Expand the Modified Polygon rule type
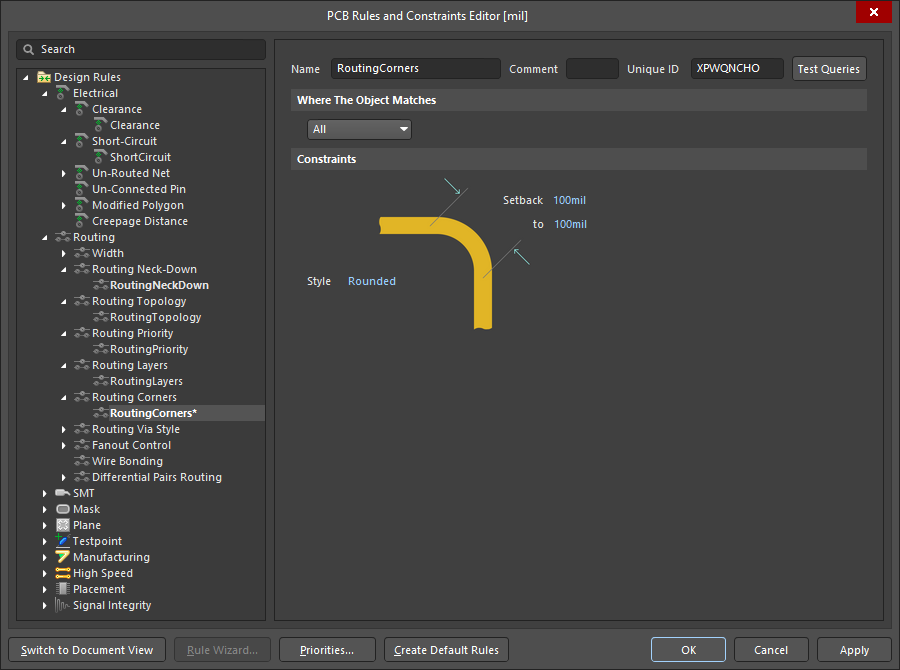900x670 pixels. point(64,206)
